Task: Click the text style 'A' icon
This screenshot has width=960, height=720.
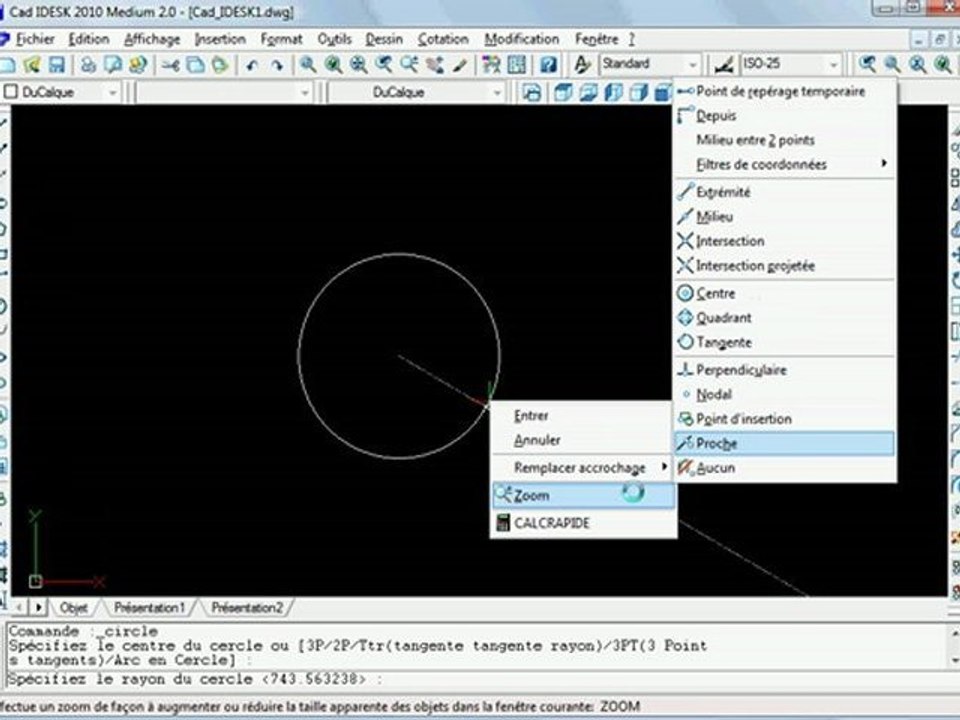Action: (x=582, y=64)
